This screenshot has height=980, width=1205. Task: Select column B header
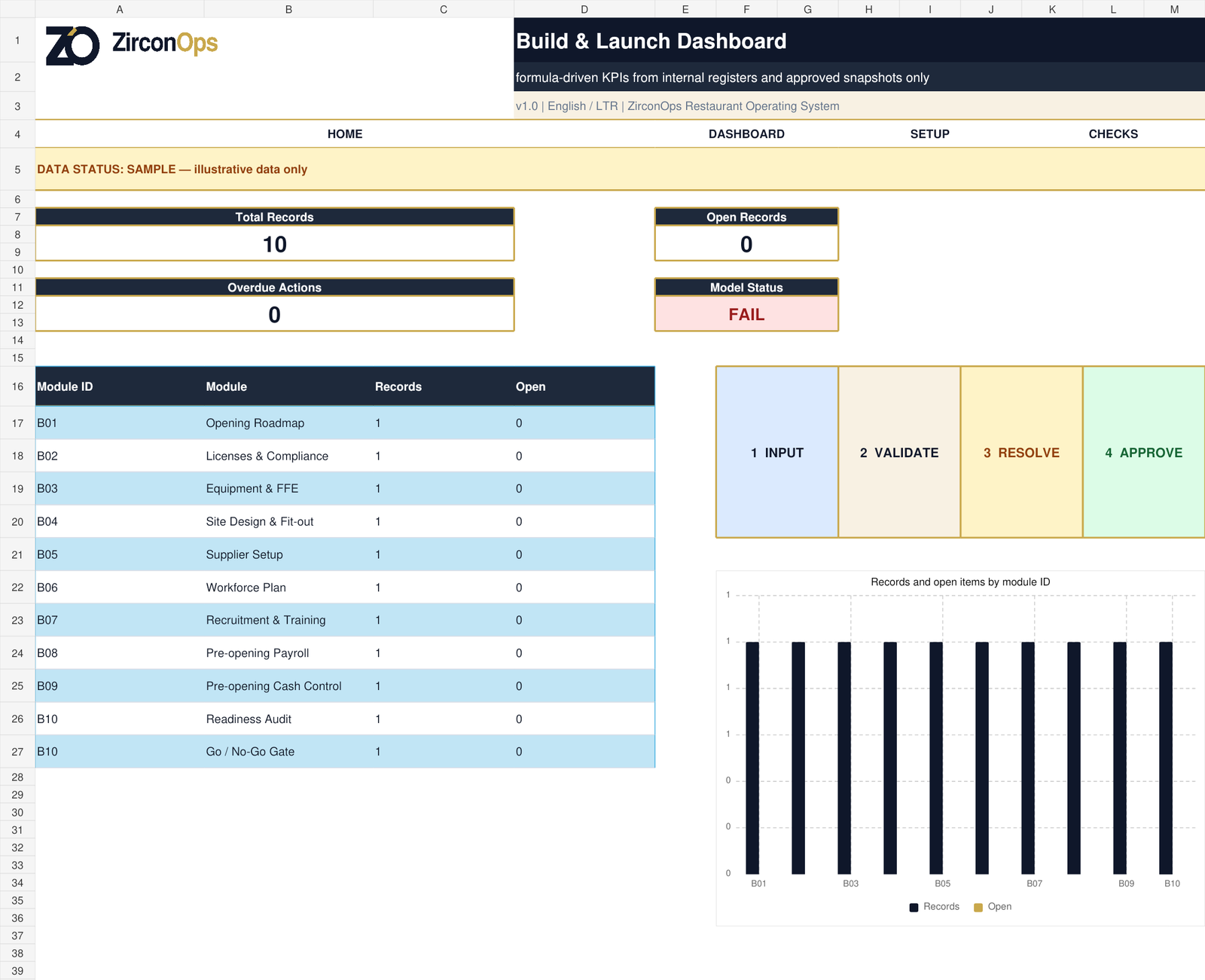[x=288, y=9]
